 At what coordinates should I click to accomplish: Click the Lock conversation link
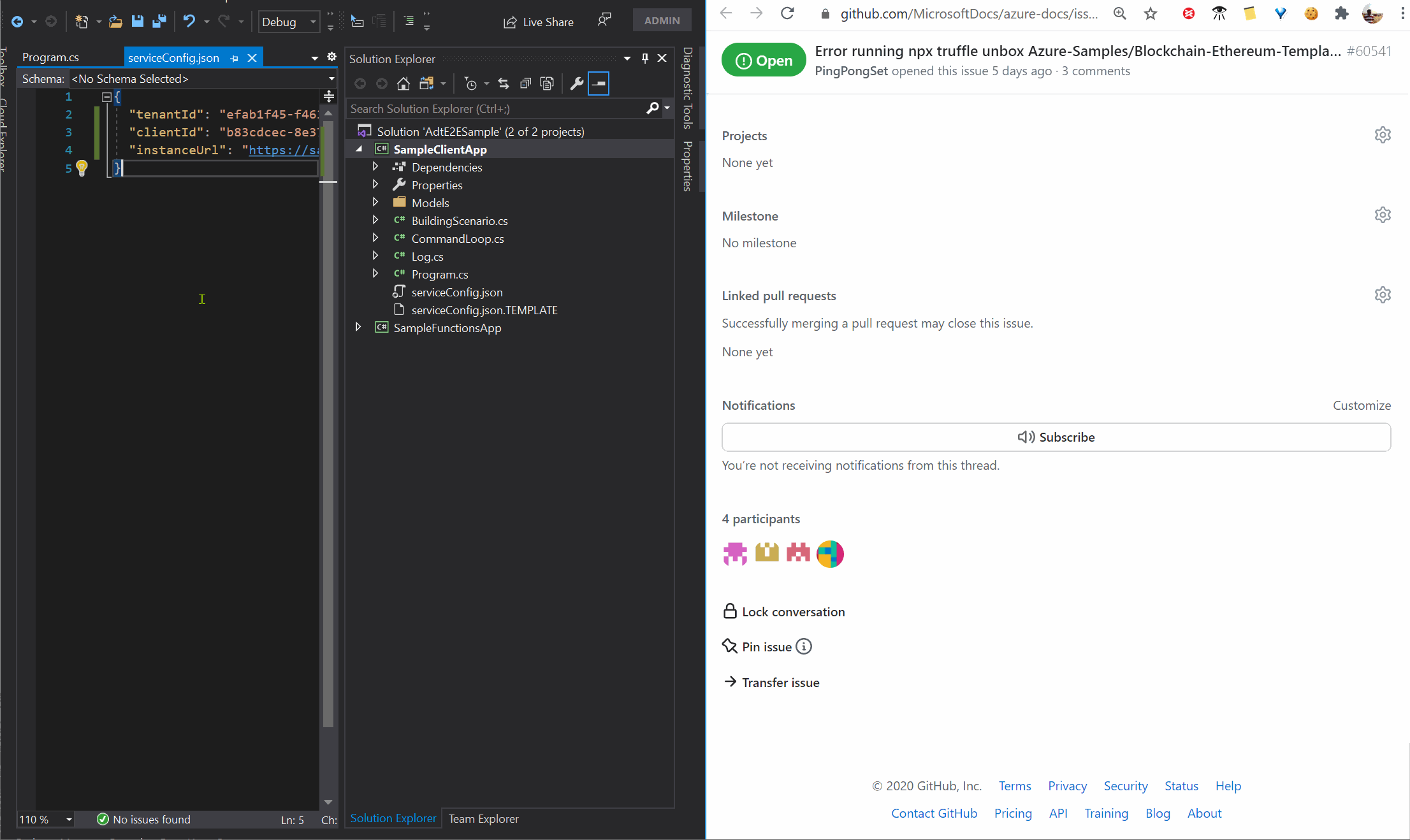(793, 612)
